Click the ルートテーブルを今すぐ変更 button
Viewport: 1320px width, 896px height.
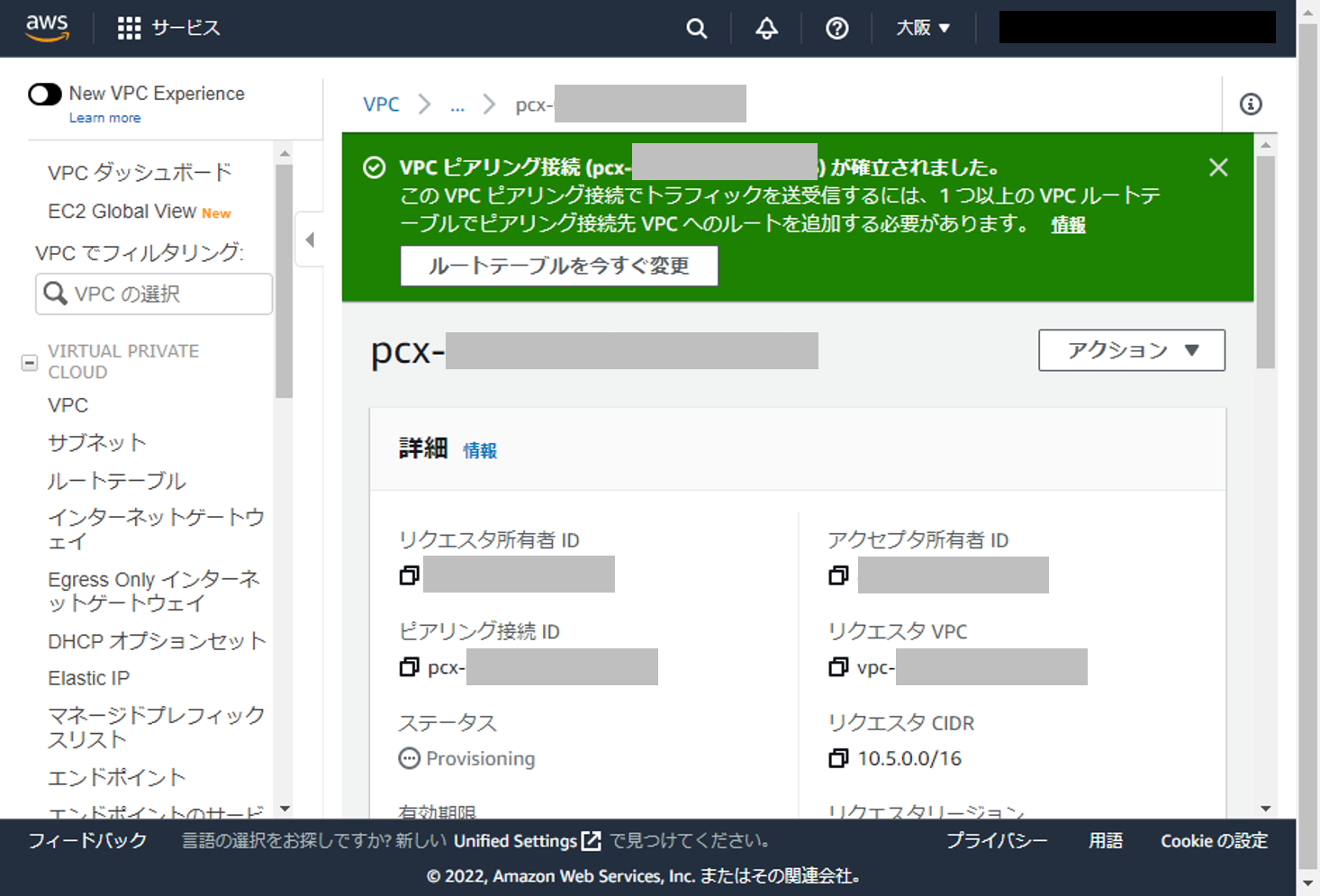click(558, 266)
